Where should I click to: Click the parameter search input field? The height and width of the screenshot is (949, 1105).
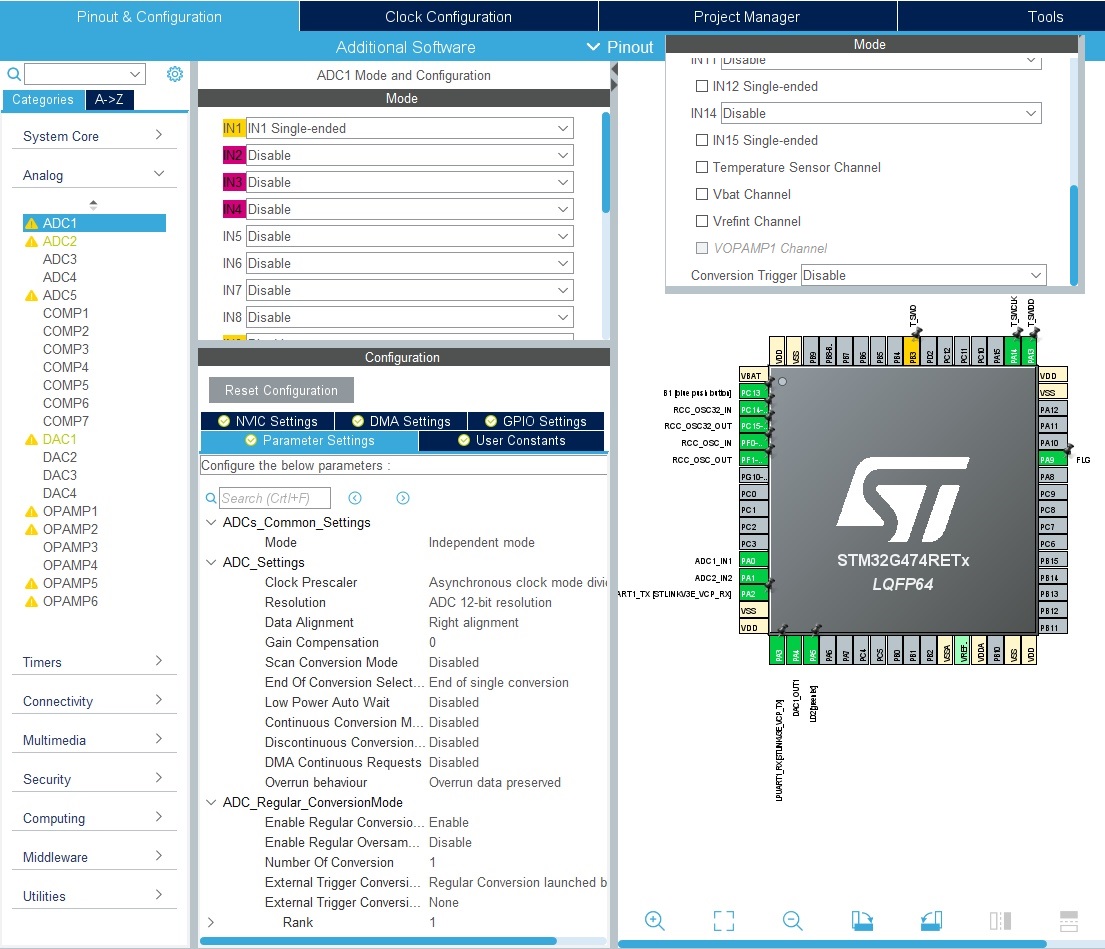point(275,498)
